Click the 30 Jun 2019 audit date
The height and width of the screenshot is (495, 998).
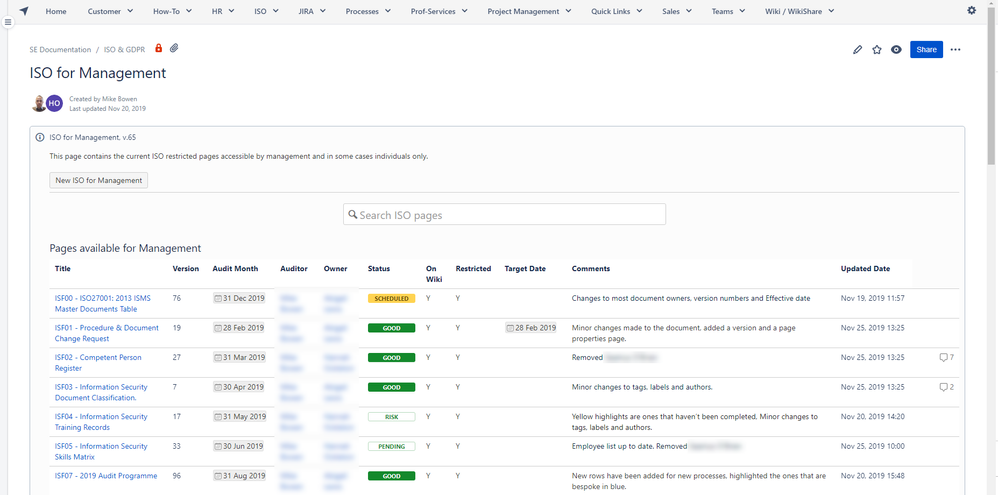(239, 446)
